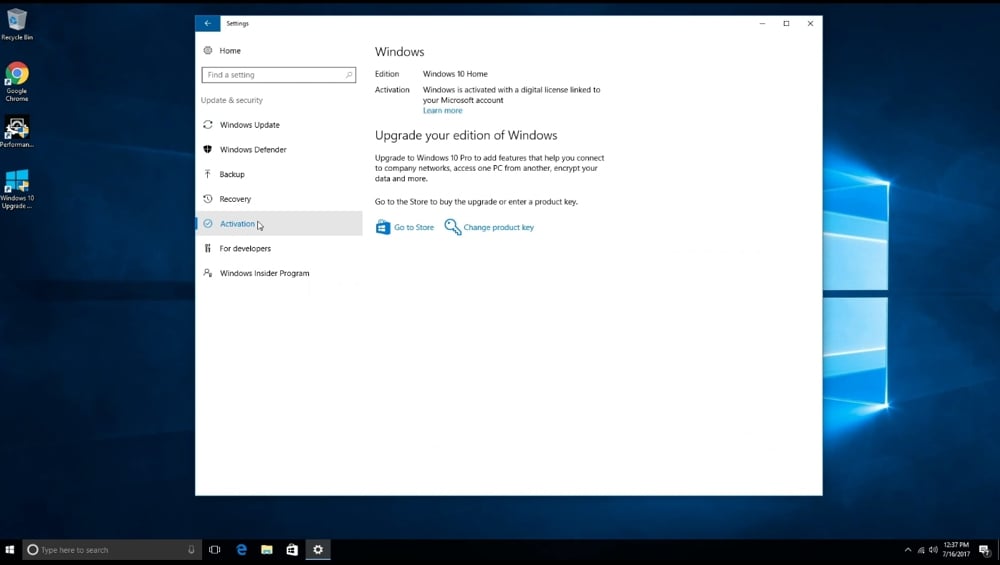Open the Backup settings section
Image resolution: width=1000 pixels, height=565 pixels.
coord(232,174)
